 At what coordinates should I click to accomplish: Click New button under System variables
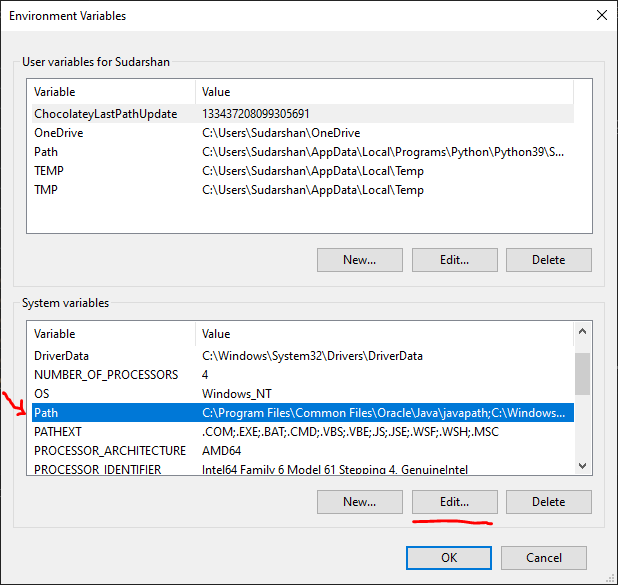click(x=359, y=501)
